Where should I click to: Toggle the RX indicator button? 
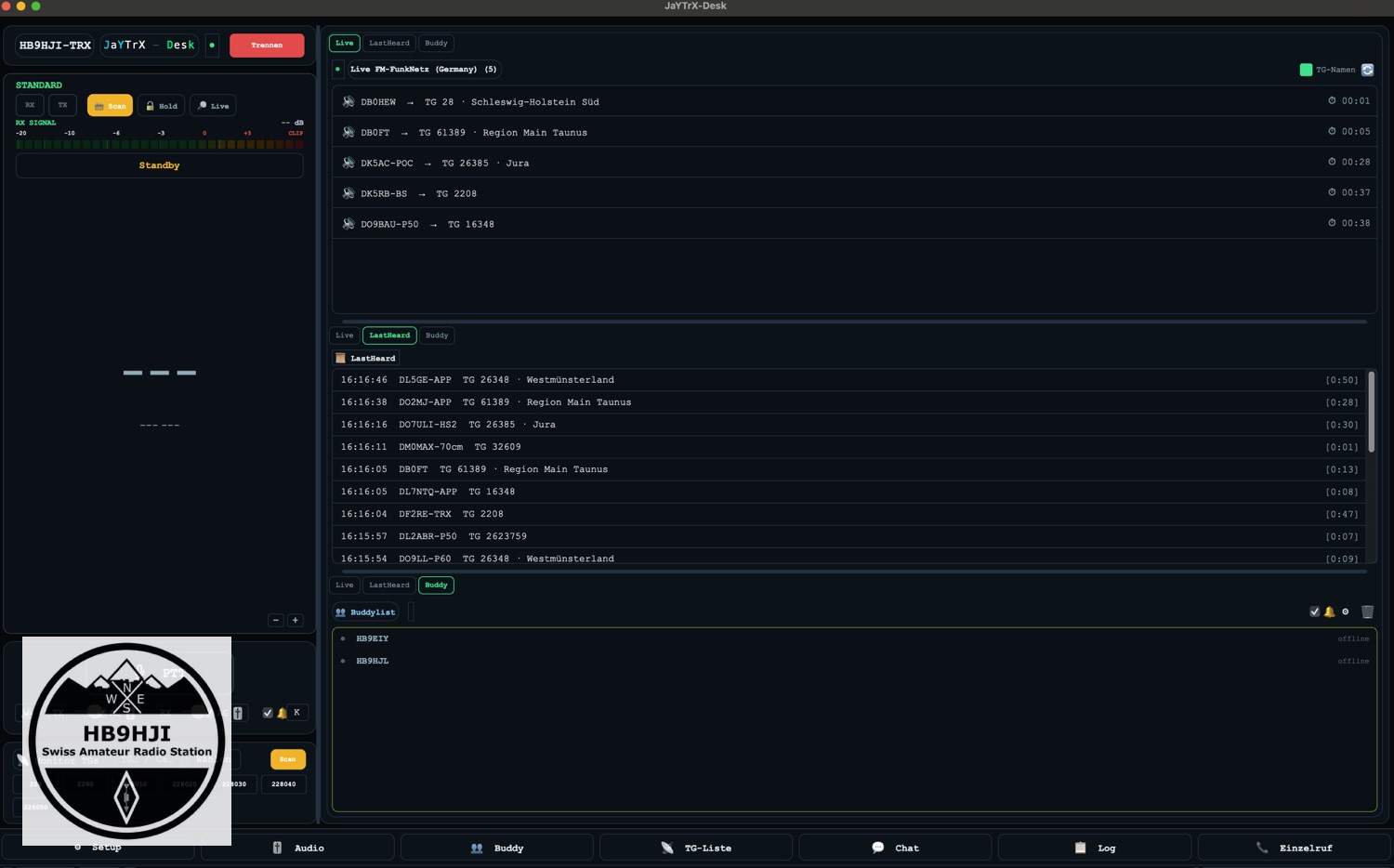coord(30,105)
